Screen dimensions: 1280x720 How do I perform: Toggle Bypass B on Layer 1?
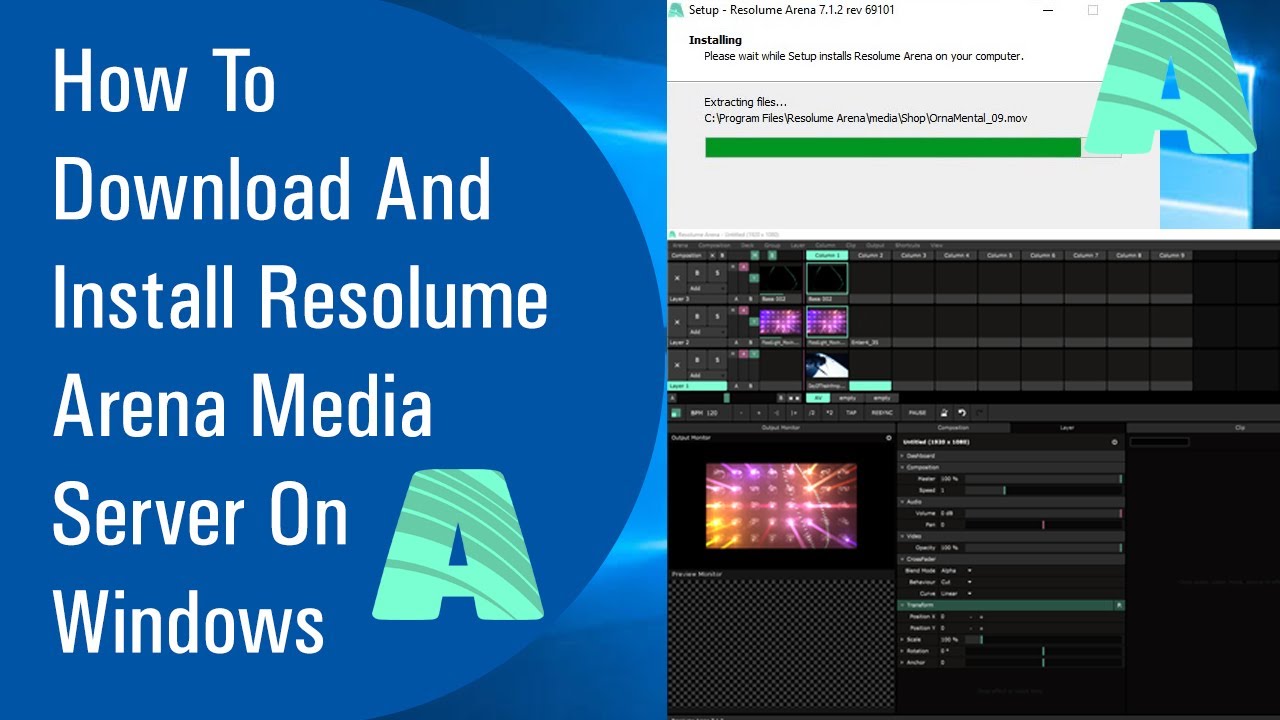pos(697,360)
